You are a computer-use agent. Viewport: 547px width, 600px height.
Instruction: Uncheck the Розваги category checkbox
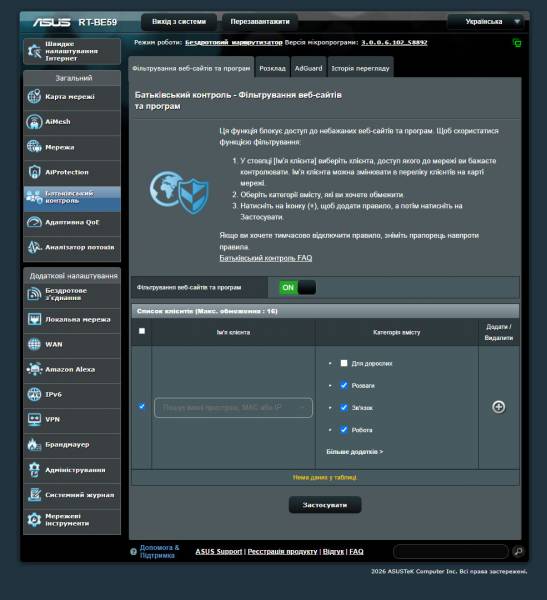tap(344, 385)
